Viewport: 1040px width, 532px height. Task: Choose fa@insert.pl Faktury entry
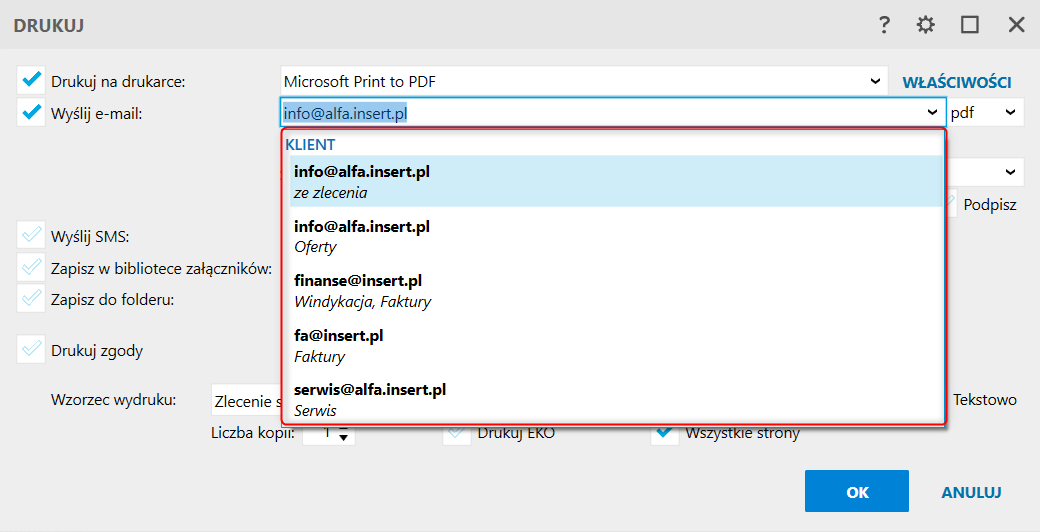pos(616,346)
